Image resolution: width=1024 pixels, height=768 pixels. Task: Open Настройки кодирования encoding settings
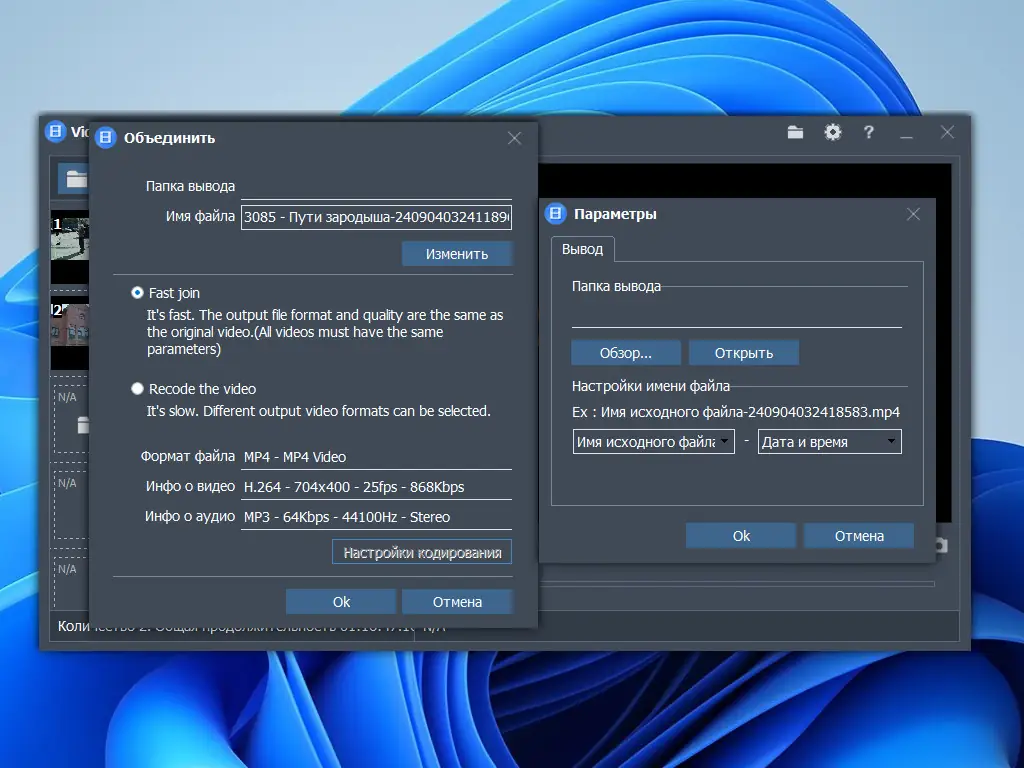point(422,552)
